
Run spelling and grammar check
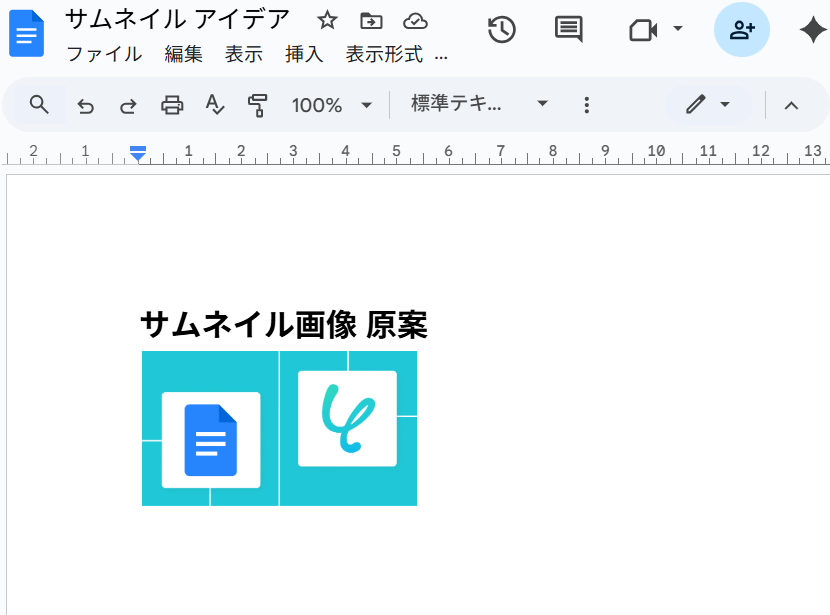(x=214, y=105)
